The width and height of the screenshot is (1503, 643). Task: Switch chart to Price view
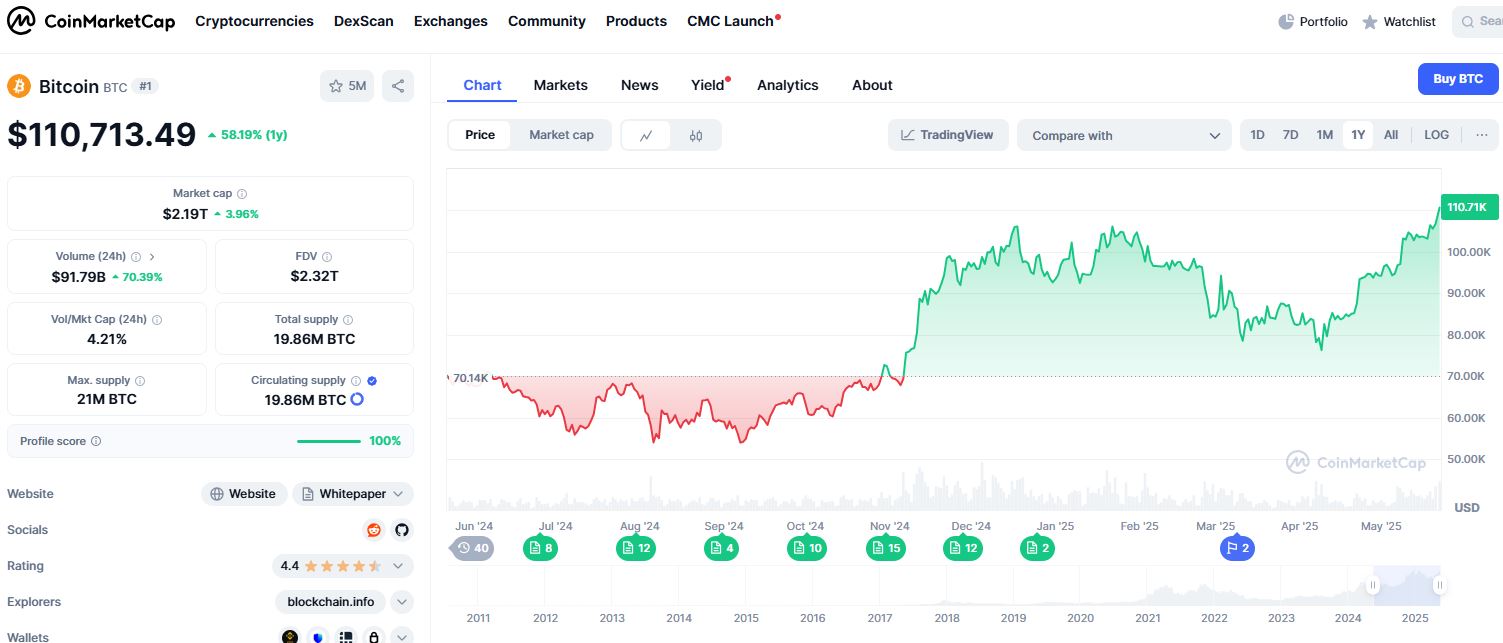pos(480,135)
